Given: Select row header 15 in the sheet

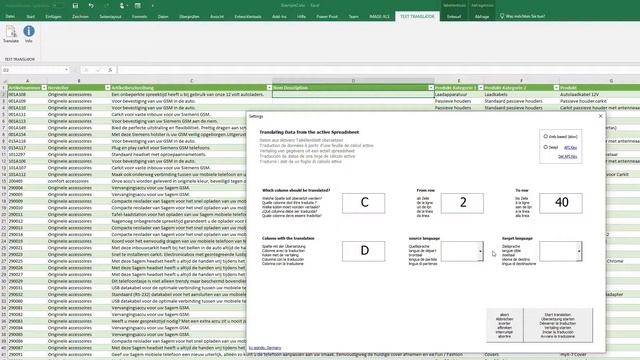Looking at the screenshot, I should [4, 181].
